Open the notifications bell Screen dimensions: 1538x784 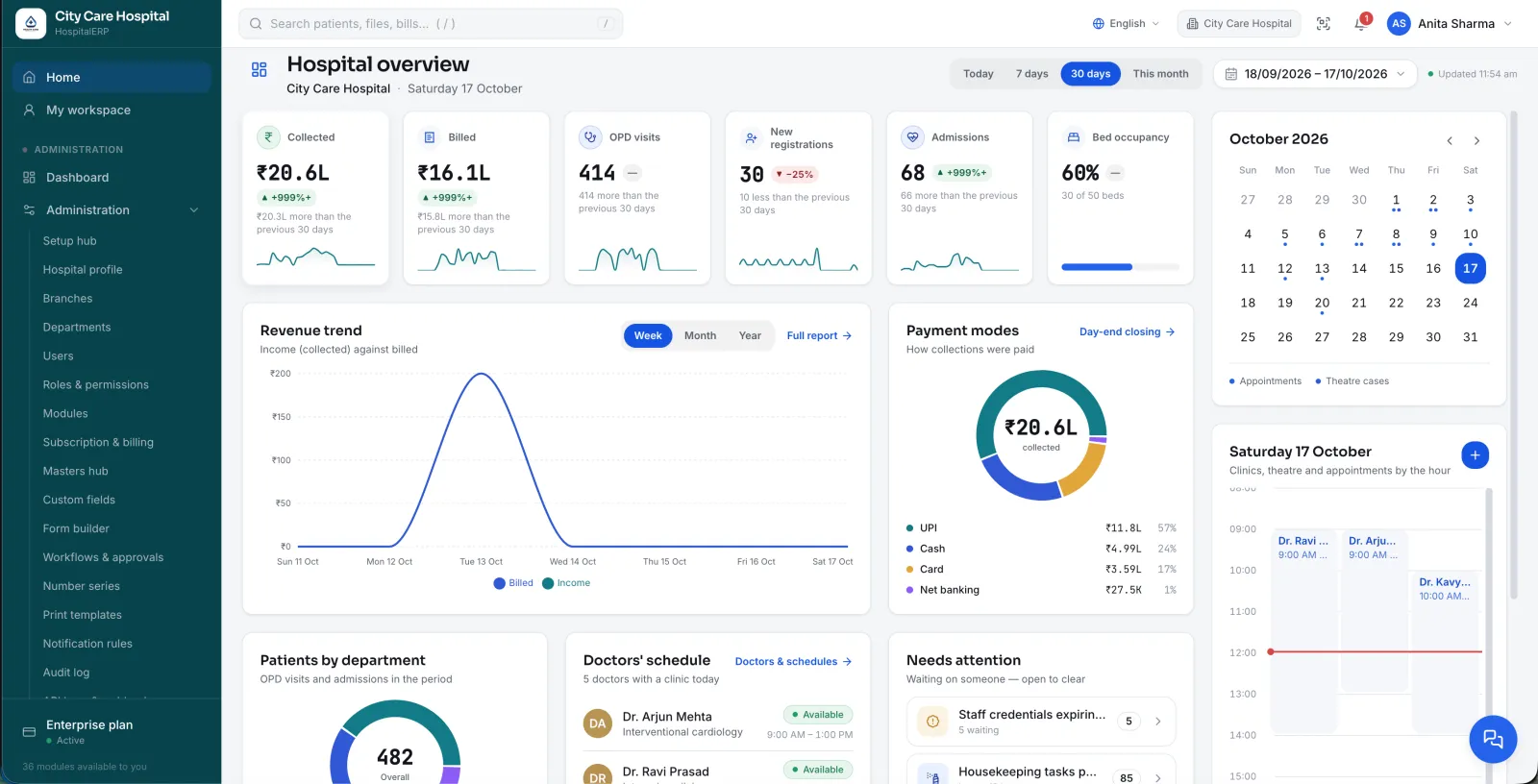[x=1361, y=23]
